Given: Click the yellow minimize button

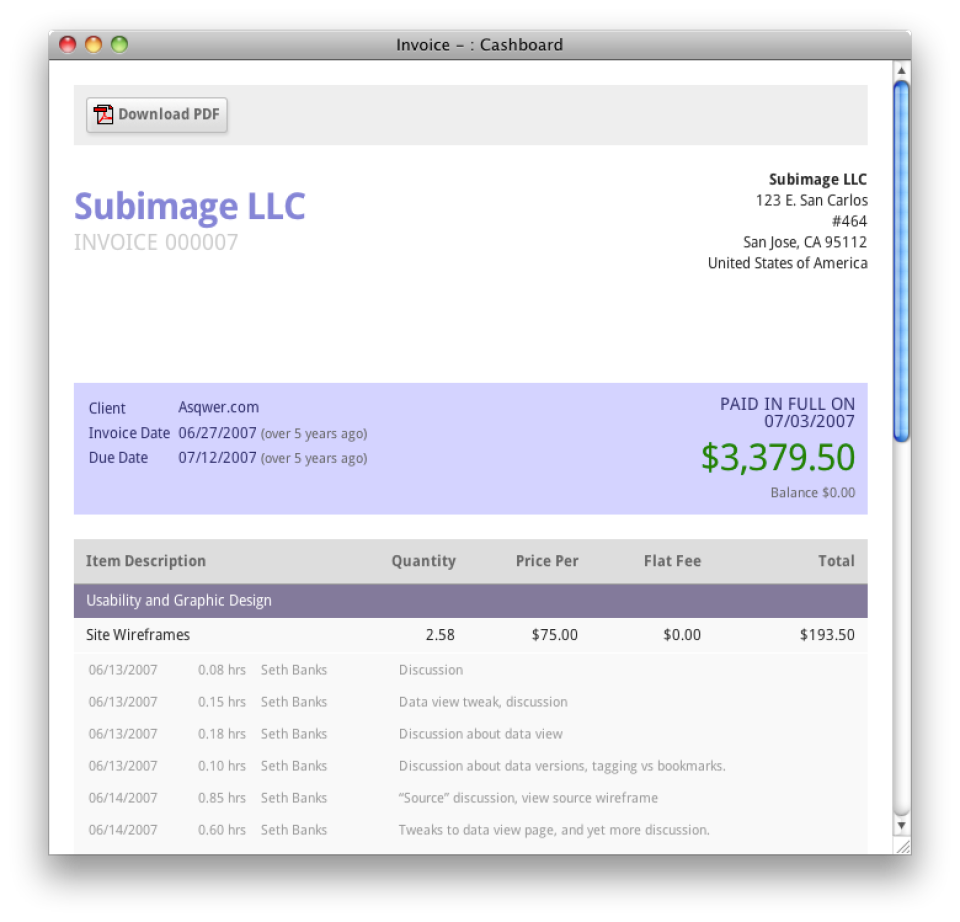Looking at the screenshot, I should coord(93,44).
